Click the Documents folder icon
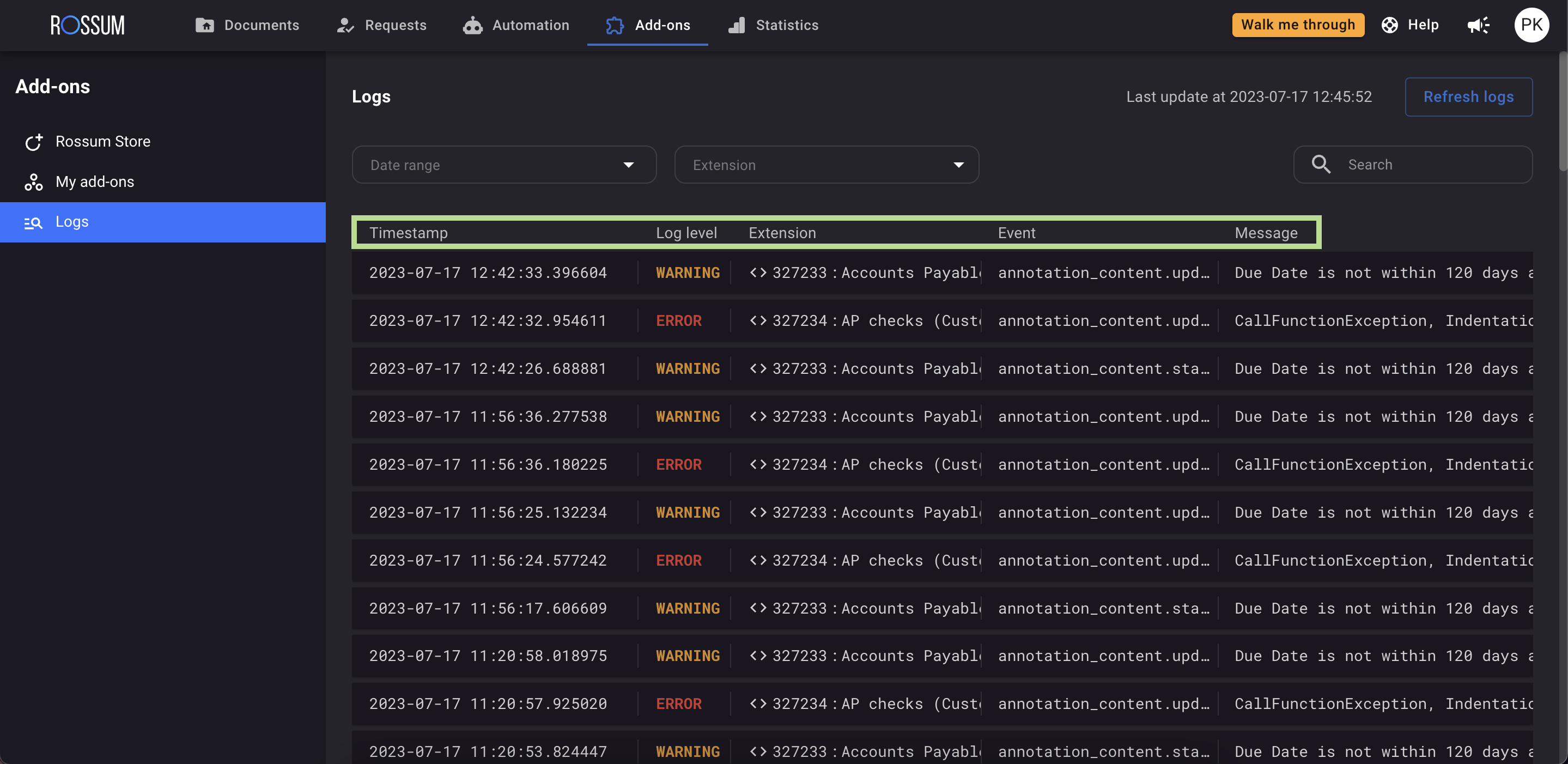Screen dimensions: 1568x764 [204, 25]
